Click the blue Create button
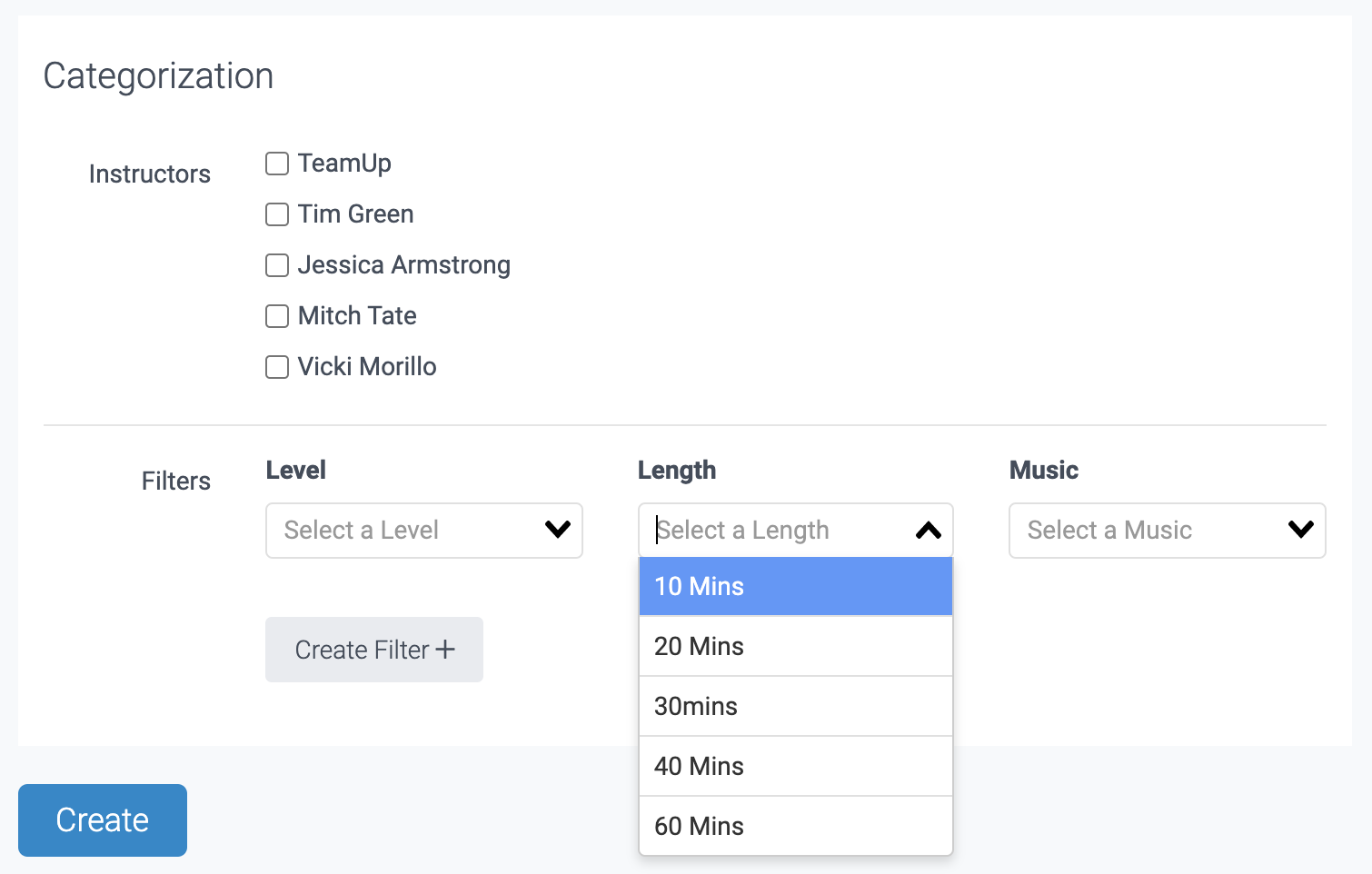Viewport: 1372px width, 874px height. (x=102, y=819)
